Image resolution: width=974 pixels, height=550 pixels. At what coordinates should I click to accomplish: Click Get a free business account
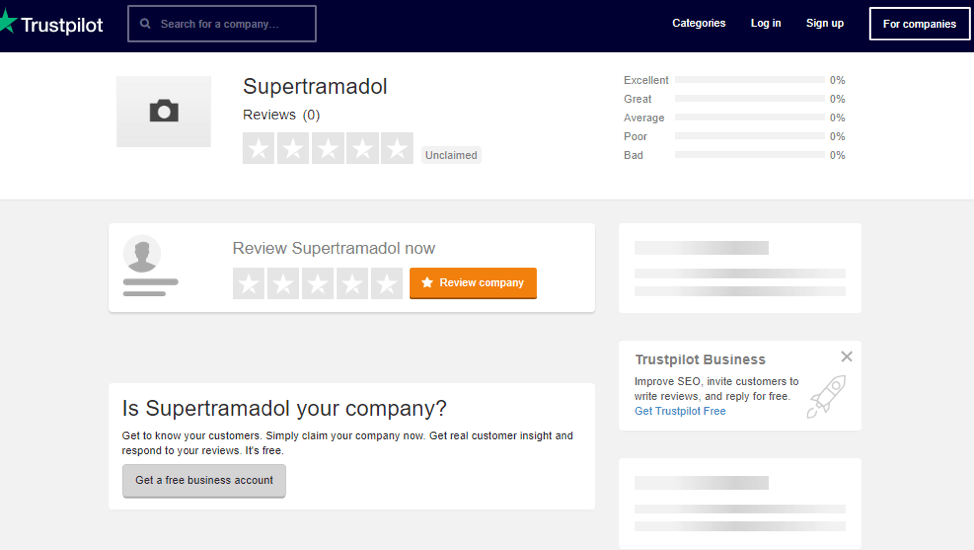[x=204, y=480]
